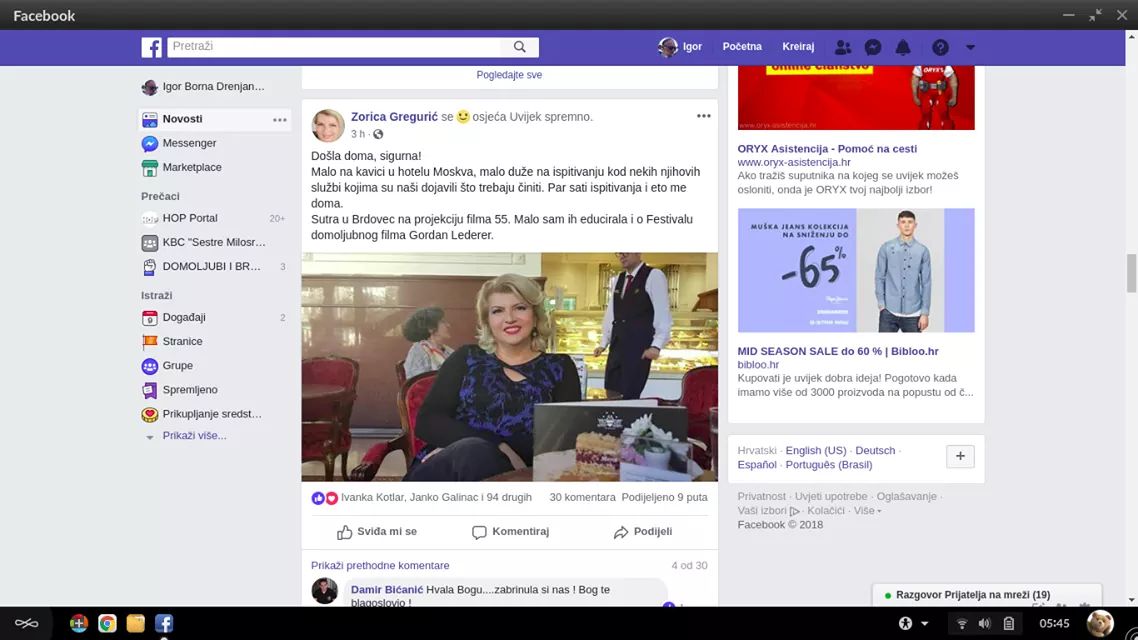Expand the account dropdown arrow in the header

point(970,47)
